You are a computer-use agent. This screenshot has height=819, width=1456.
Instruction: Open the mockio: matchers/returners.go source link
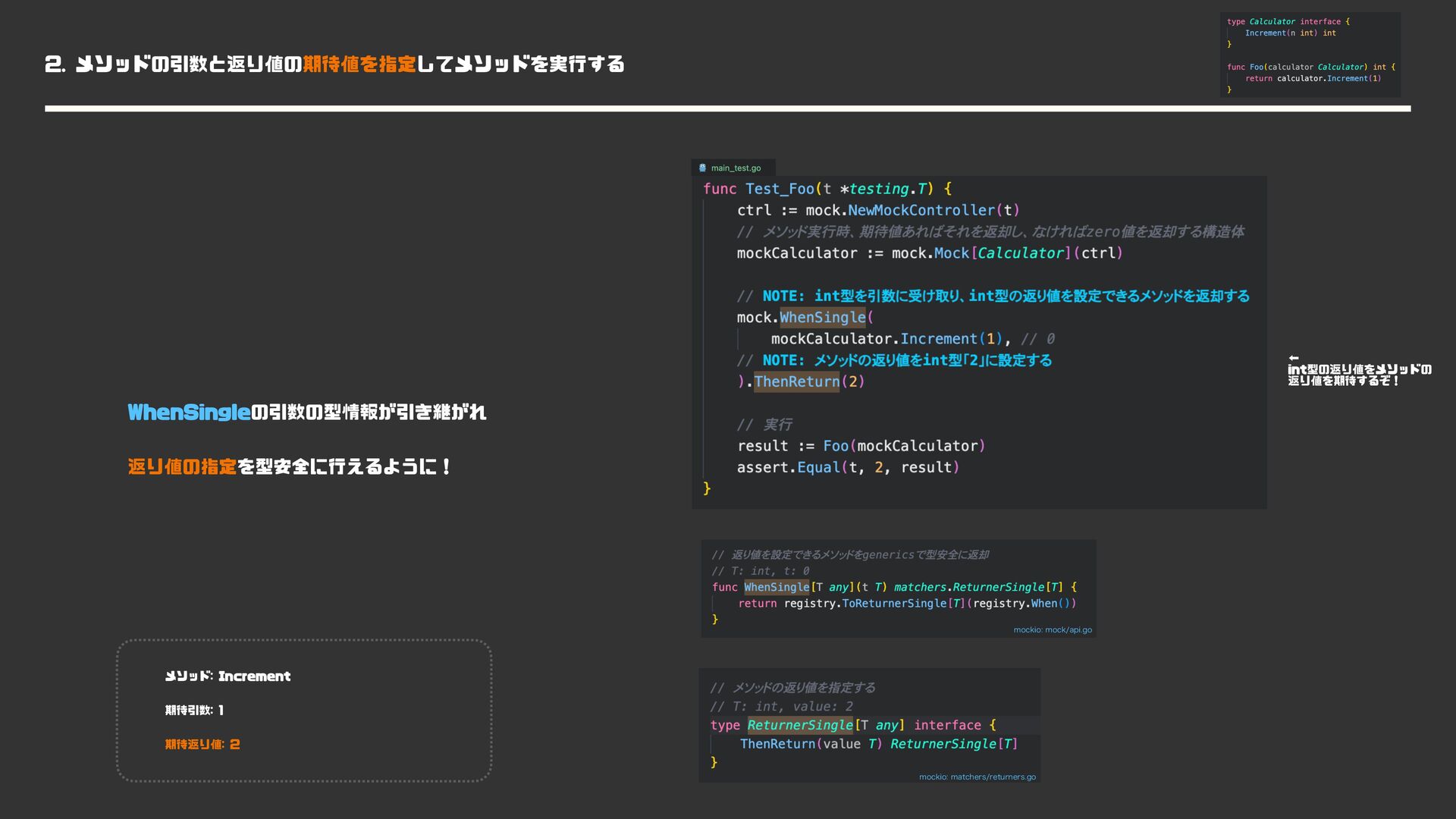(977, 777)
